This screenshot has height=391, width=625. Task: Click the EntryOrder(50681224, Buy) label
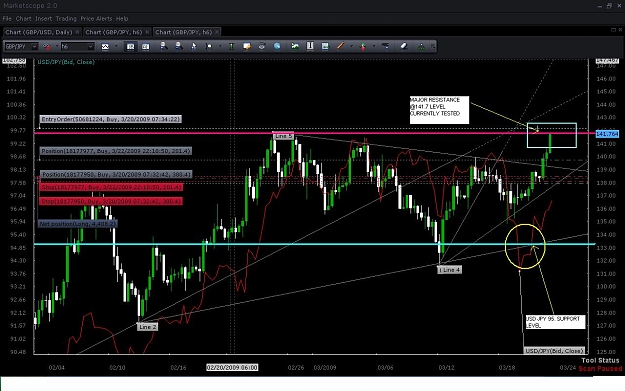coord(111,119)
